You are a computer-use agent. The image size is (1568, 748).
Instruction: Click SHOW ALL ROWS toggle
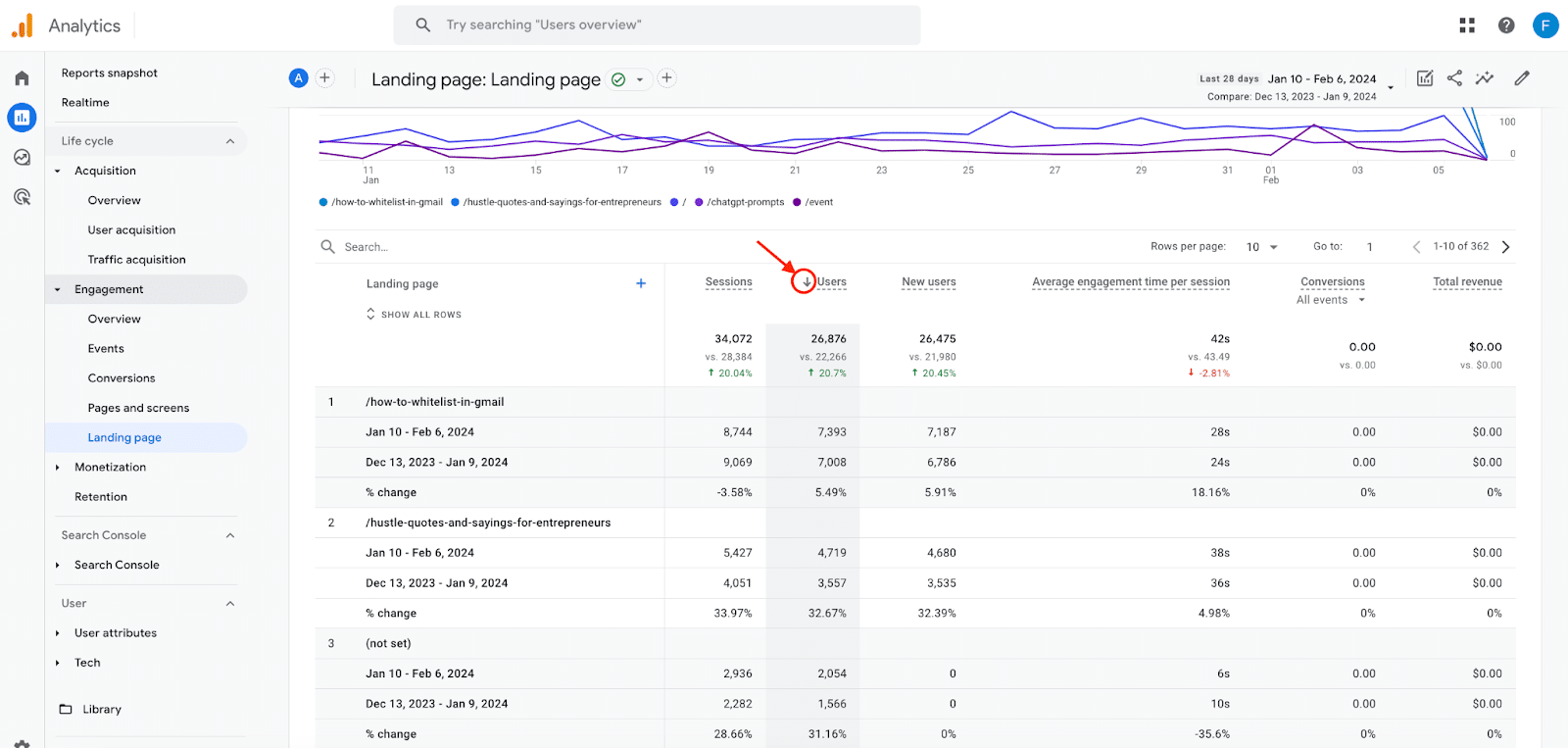point(414,315)
